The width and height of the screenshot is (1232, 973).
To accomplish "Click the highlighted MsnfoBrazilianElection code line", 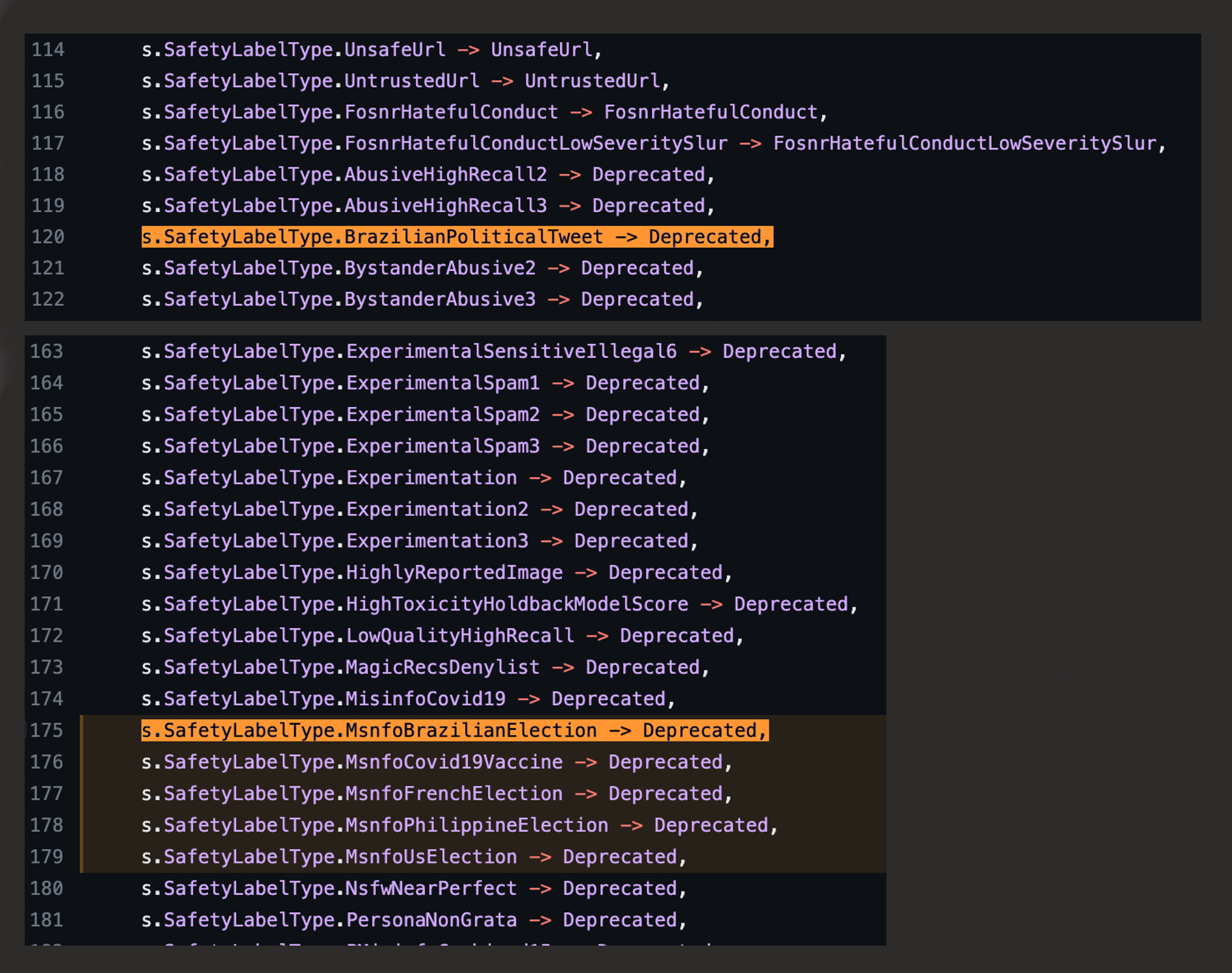I will pyautogui.click(x=454, y=730).
